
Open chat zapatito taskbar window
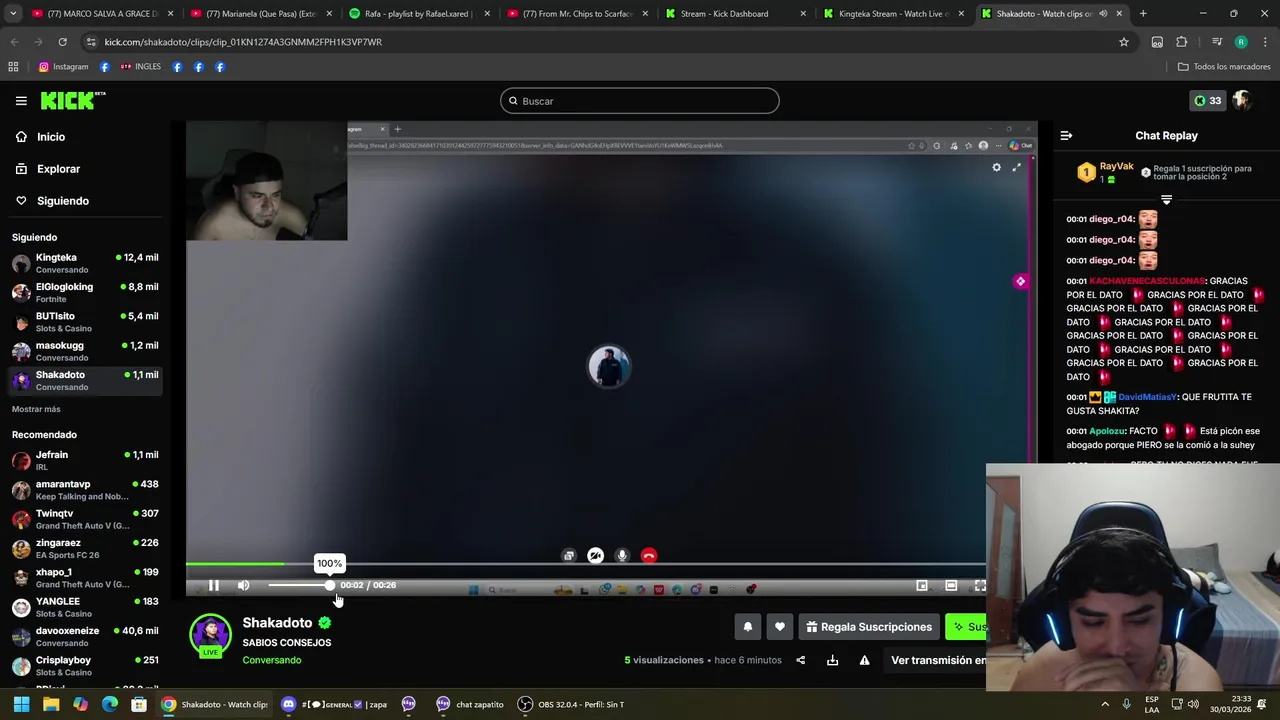tap(470, 704)
